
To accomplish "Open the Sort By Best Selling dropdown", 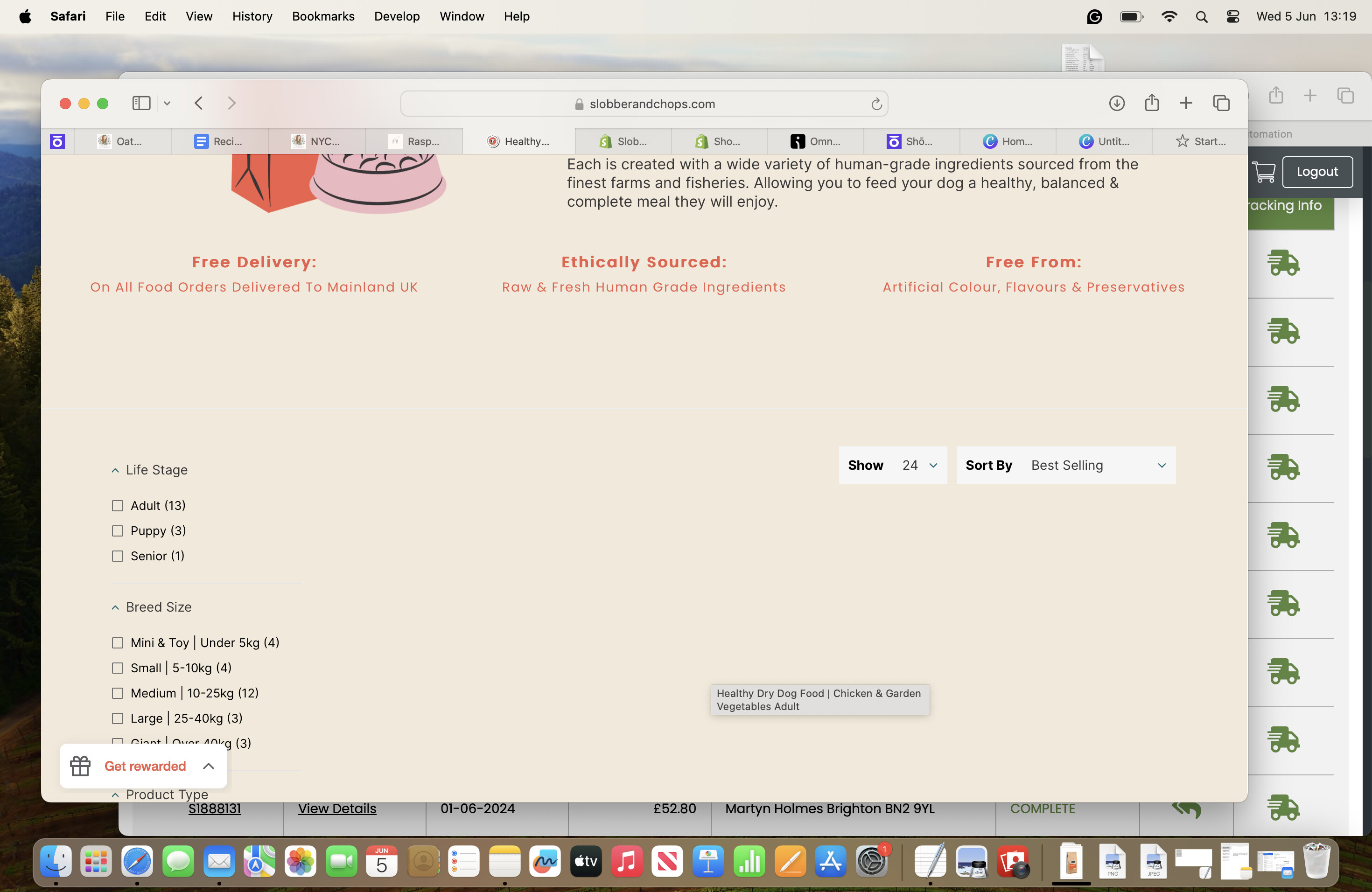I will (x=1066, y=465).
